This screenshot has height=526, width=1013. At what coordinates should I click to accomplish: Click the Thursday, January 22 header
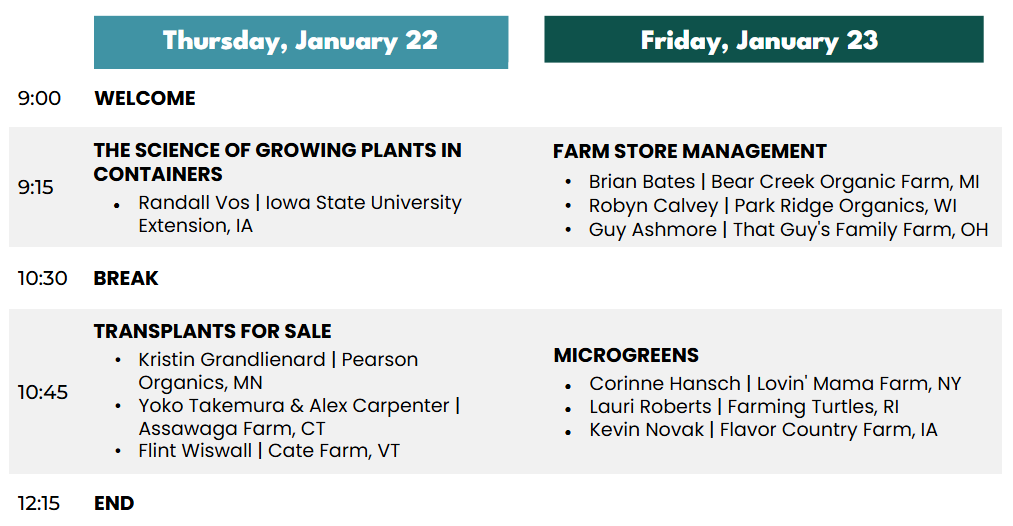tap(300, 41)
